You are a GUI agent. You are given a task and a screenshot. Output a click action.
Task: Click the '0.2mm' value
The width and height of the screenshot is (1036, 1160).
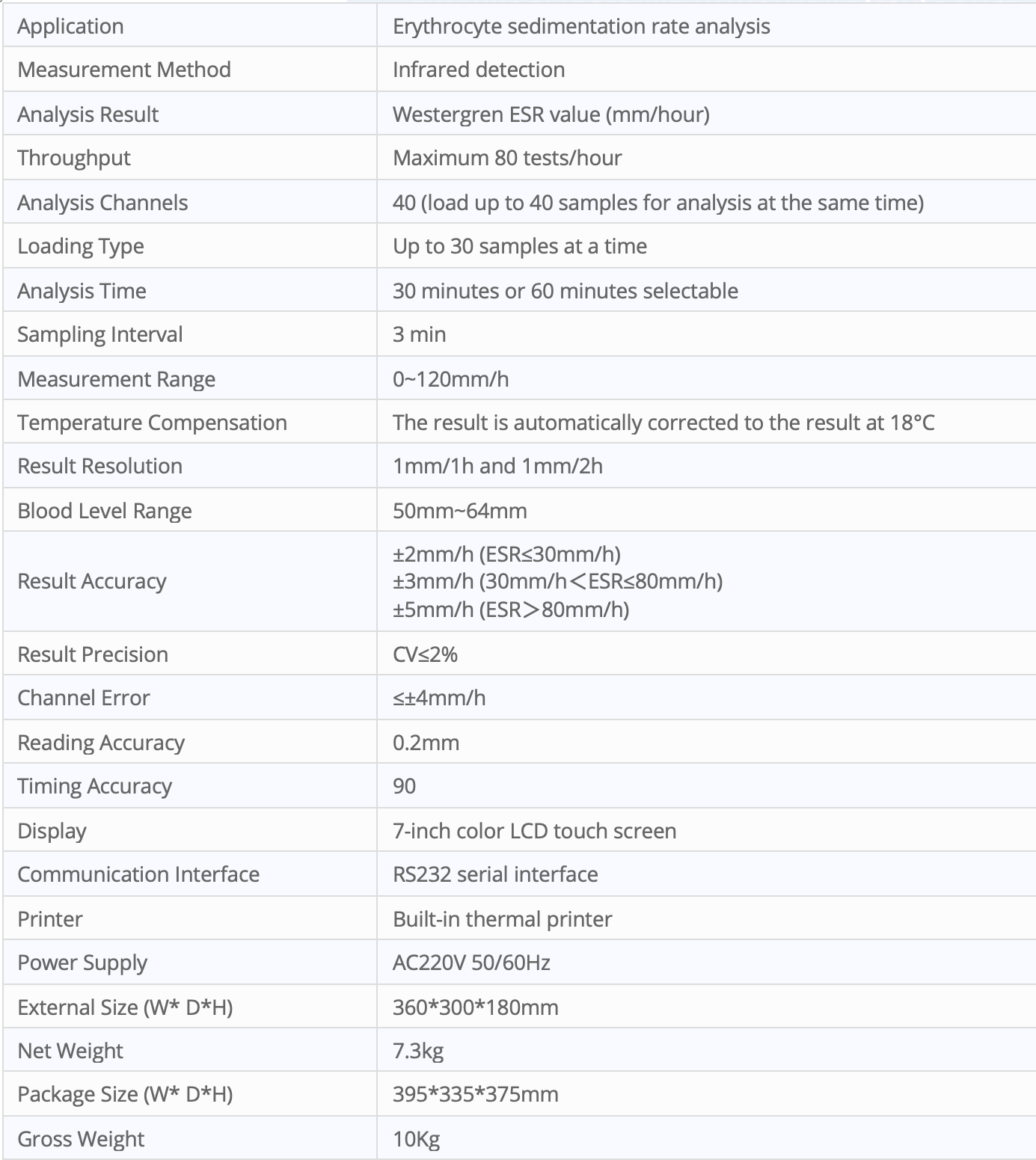coord(426,743)
